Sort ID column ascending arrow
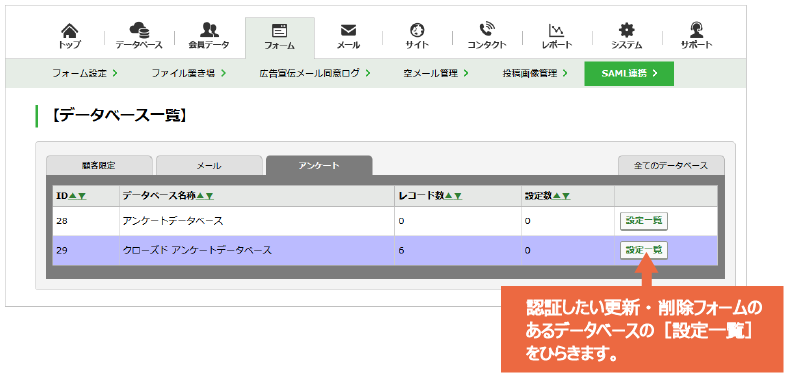 coord(72,196)
